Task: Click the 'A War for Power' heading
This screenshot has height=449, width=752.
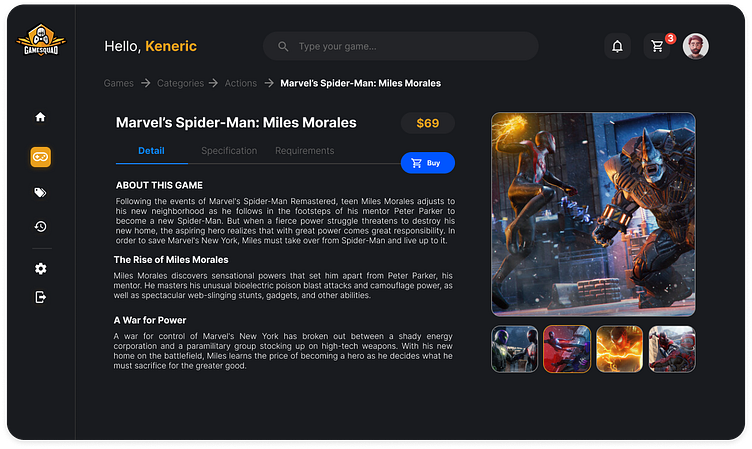Action: [150, 320]
